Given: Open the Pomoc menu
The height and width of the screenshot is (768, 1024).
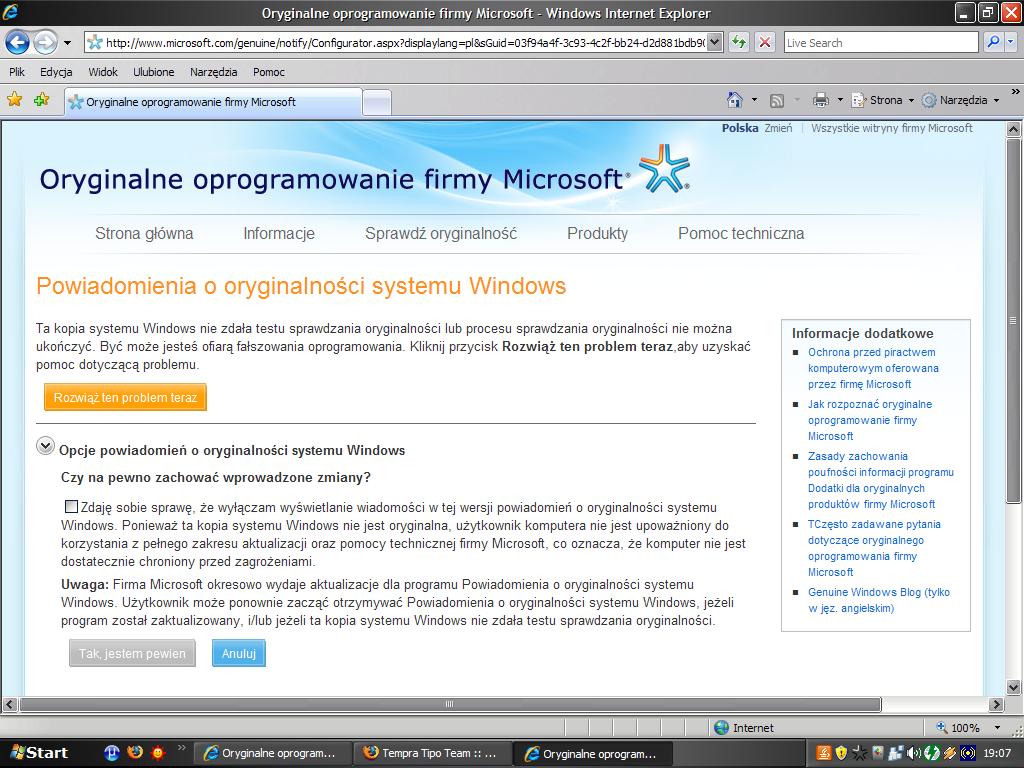Looking at the screenshot, I should [x=268, y=72].
